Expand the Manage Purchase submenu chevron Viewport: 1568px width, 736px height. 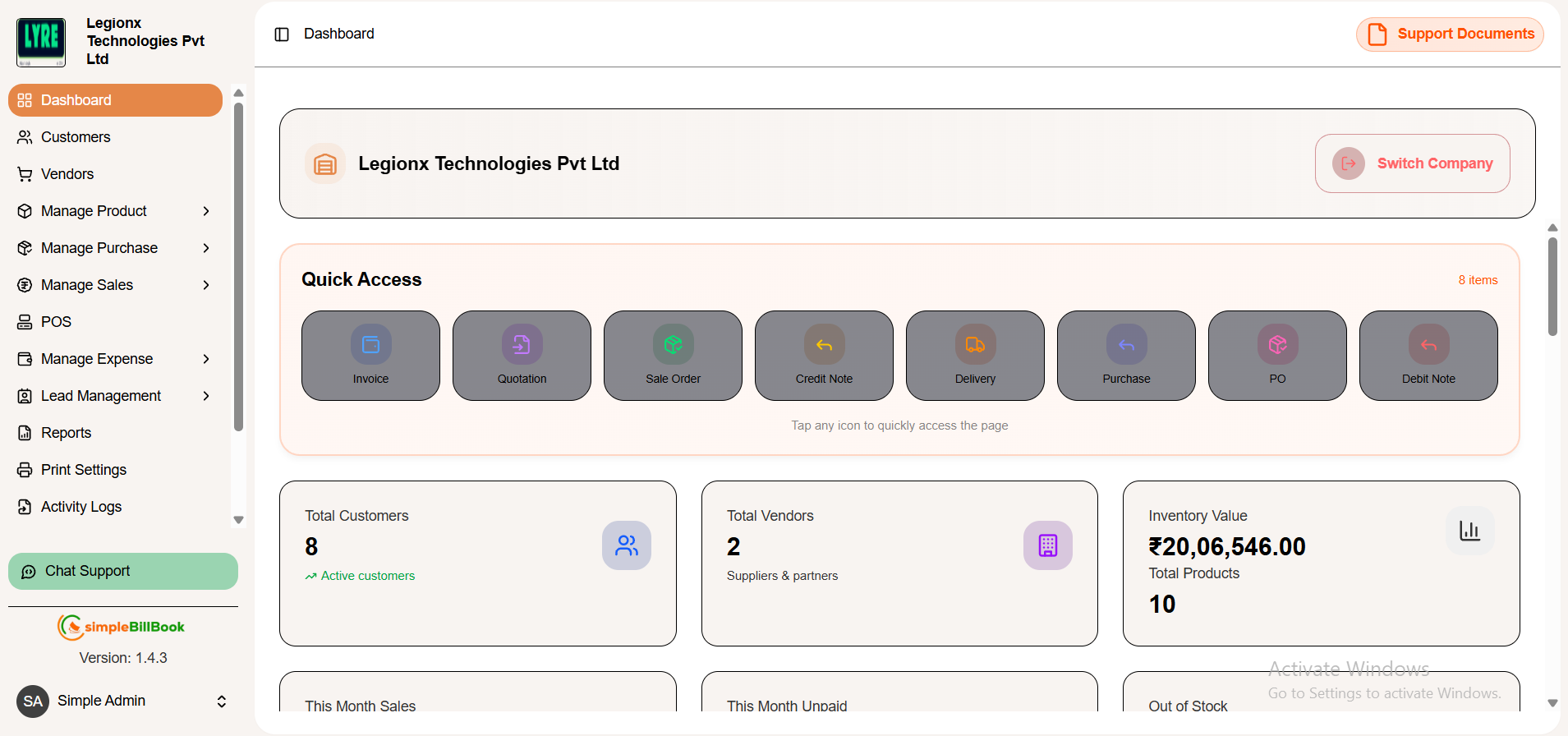coord(206,248)
